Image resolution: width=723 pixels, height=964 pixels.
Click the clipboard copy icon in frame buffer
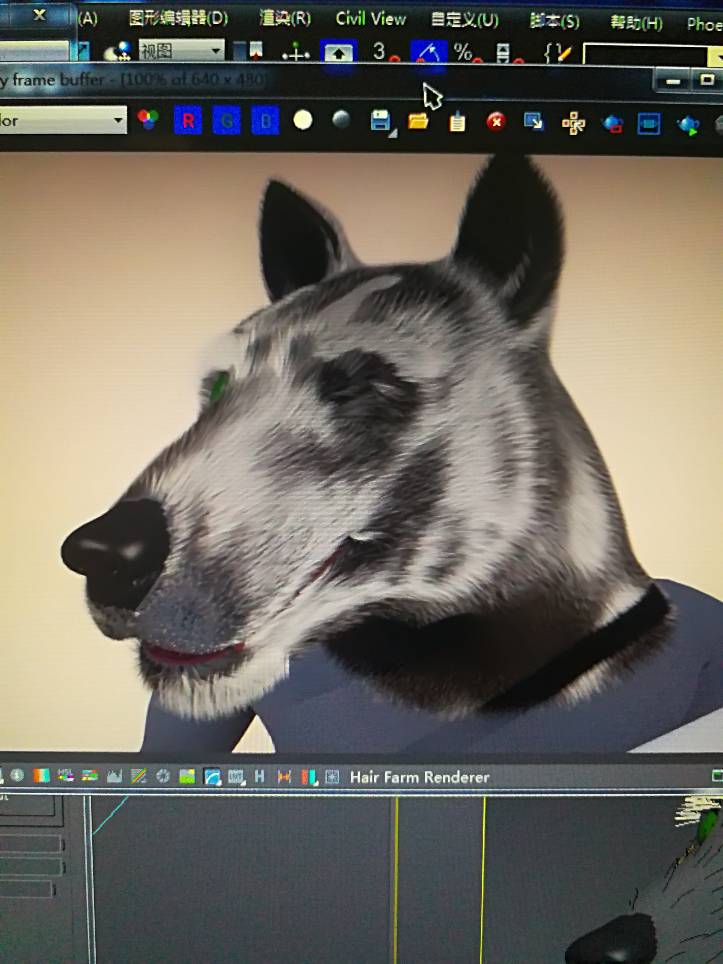tap(457, 122)
